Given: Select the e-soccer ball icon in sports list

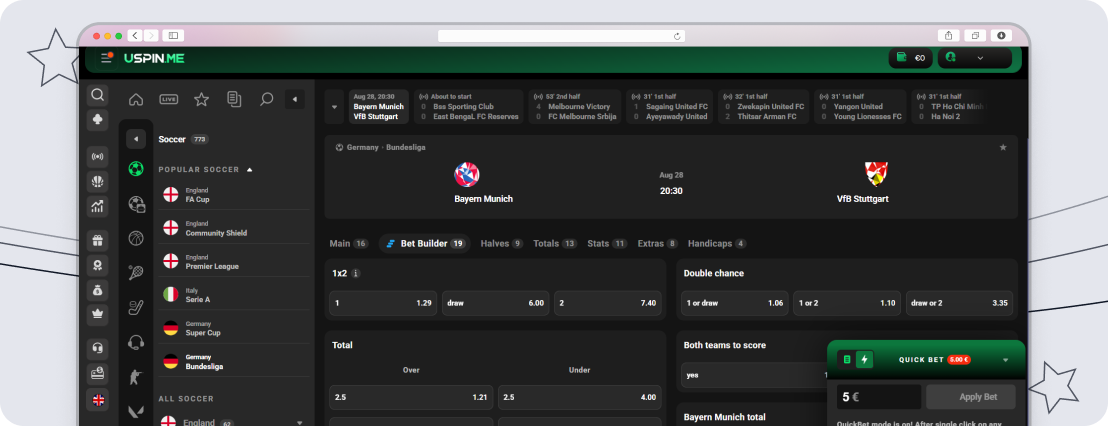Looking at the screenshot, I should click(x=136, y=205).
